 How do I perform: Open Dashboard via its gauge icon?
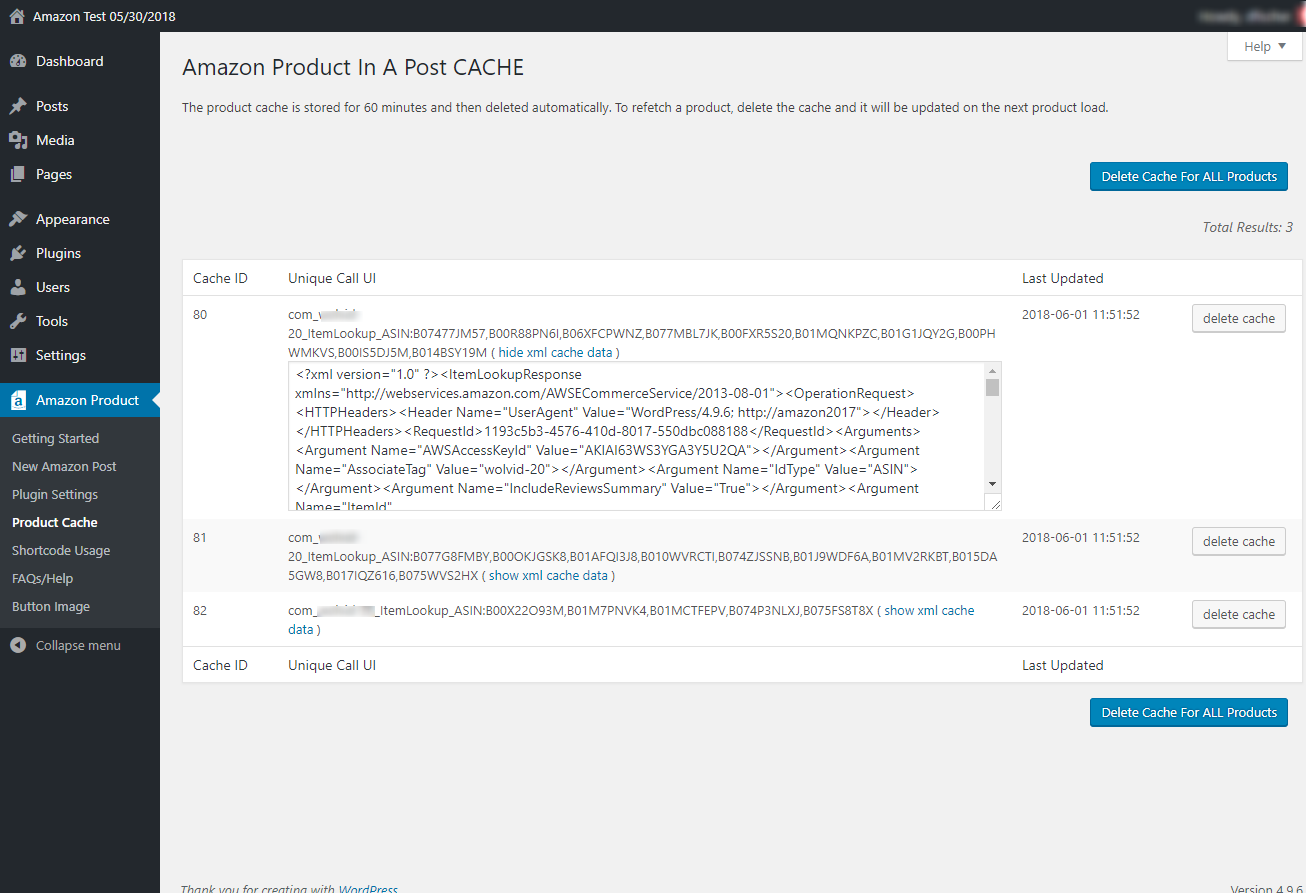[18, 61]
